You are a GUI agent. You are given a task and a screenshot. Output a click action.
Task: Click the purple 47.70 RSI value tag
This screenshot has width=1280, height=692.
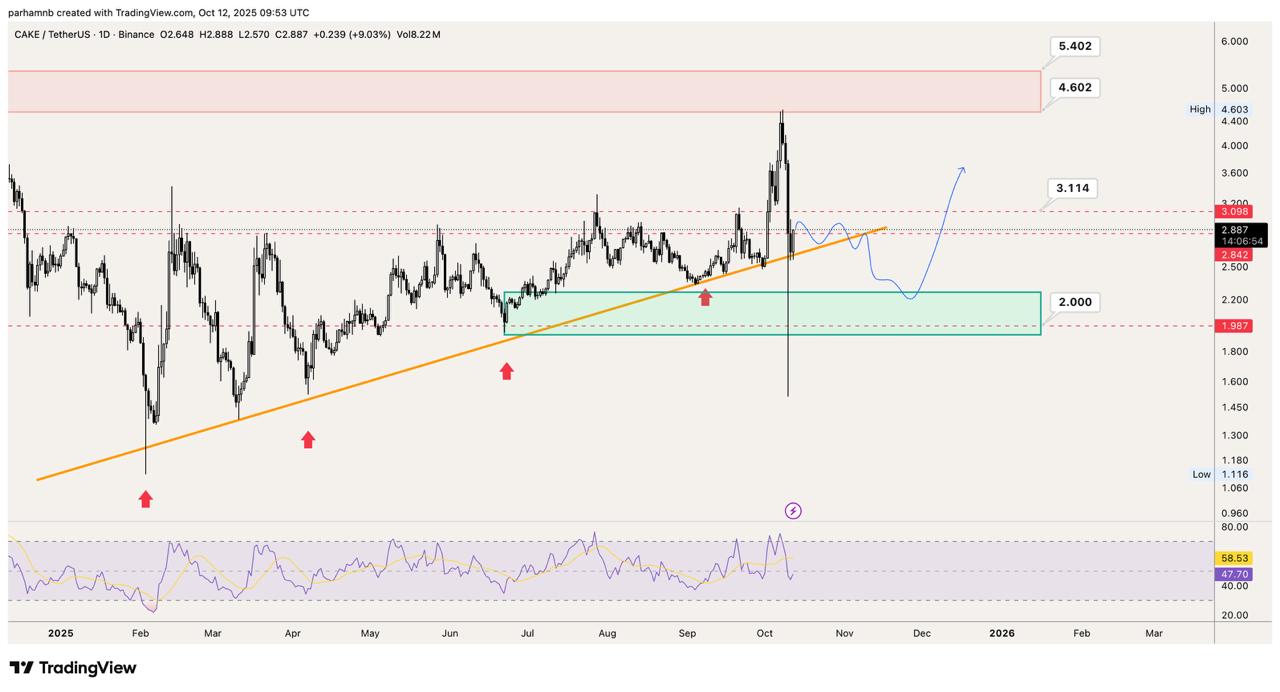pyautogui.click(x=1233, y=575)
